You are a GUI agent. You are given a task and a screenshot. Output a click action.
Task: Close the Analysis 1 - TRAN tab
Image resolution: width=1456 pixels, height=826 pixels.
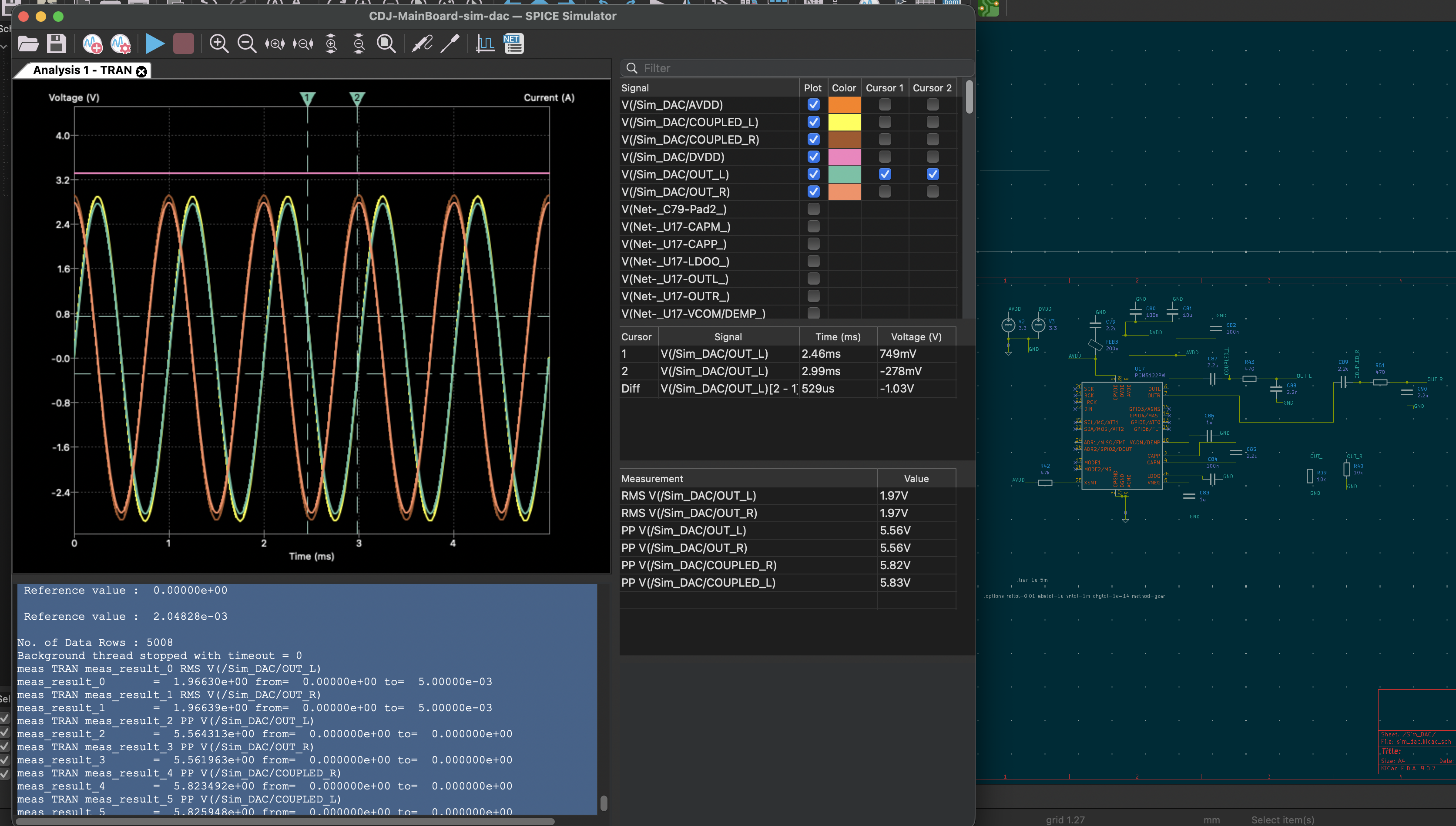point(142,71)
